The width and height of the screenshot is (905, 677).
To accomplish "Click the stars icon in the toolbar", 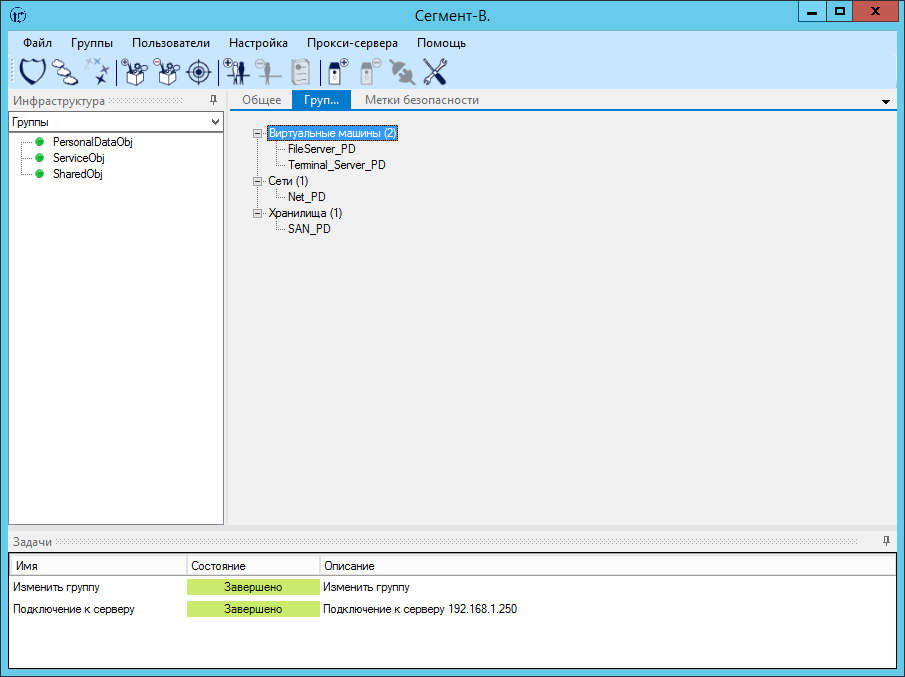I will 97,72.
